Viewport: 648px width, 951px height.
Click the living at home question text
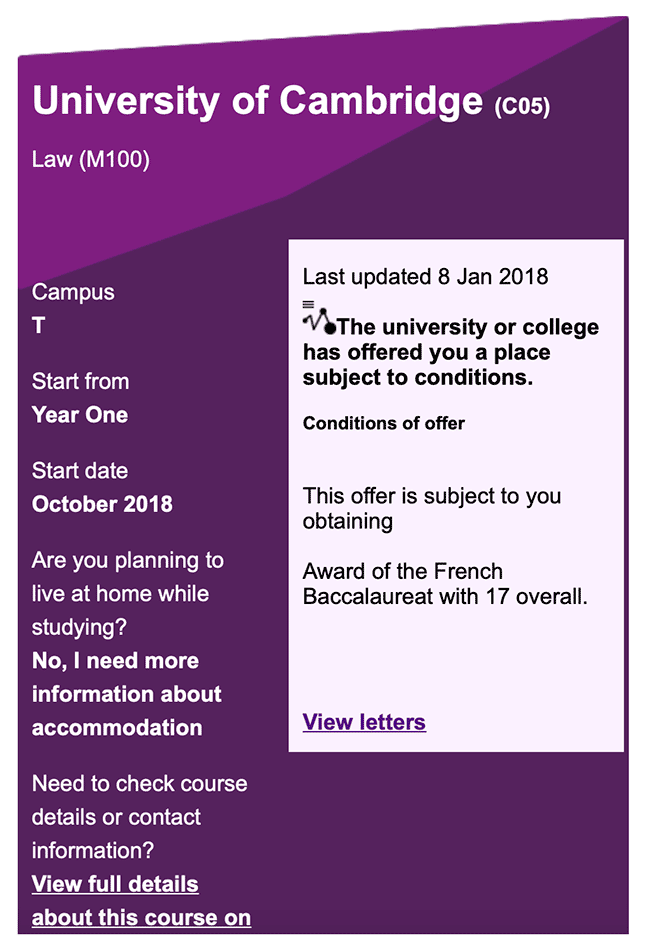click(x=127, y=593)
